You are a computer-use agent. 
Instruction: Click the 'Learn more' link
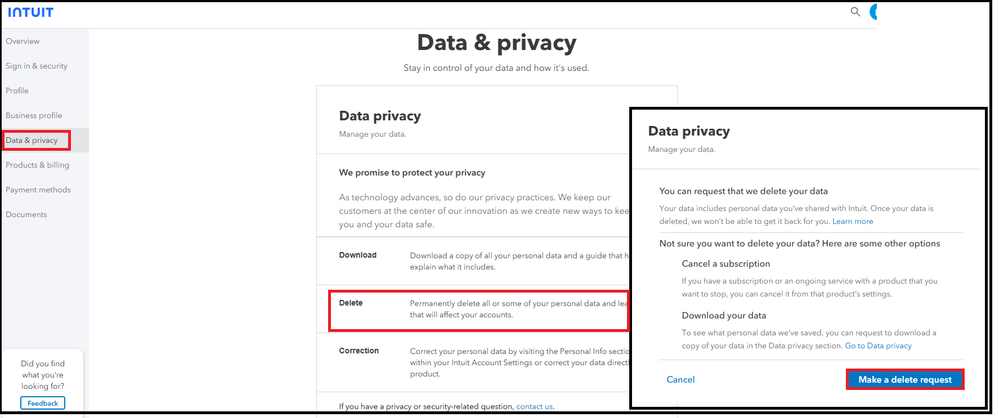coord(852,221)
